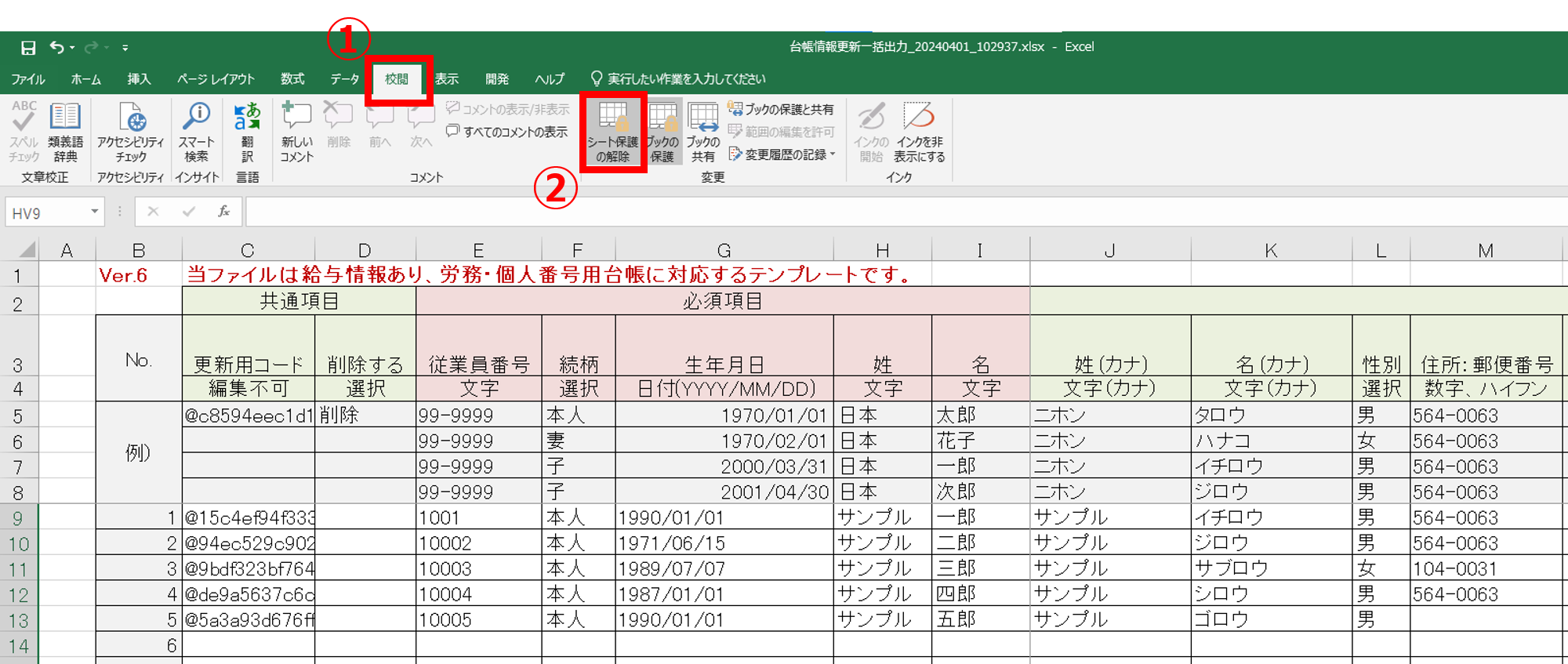Open the Undo history dropdown arrow

(x=72, y=48)
